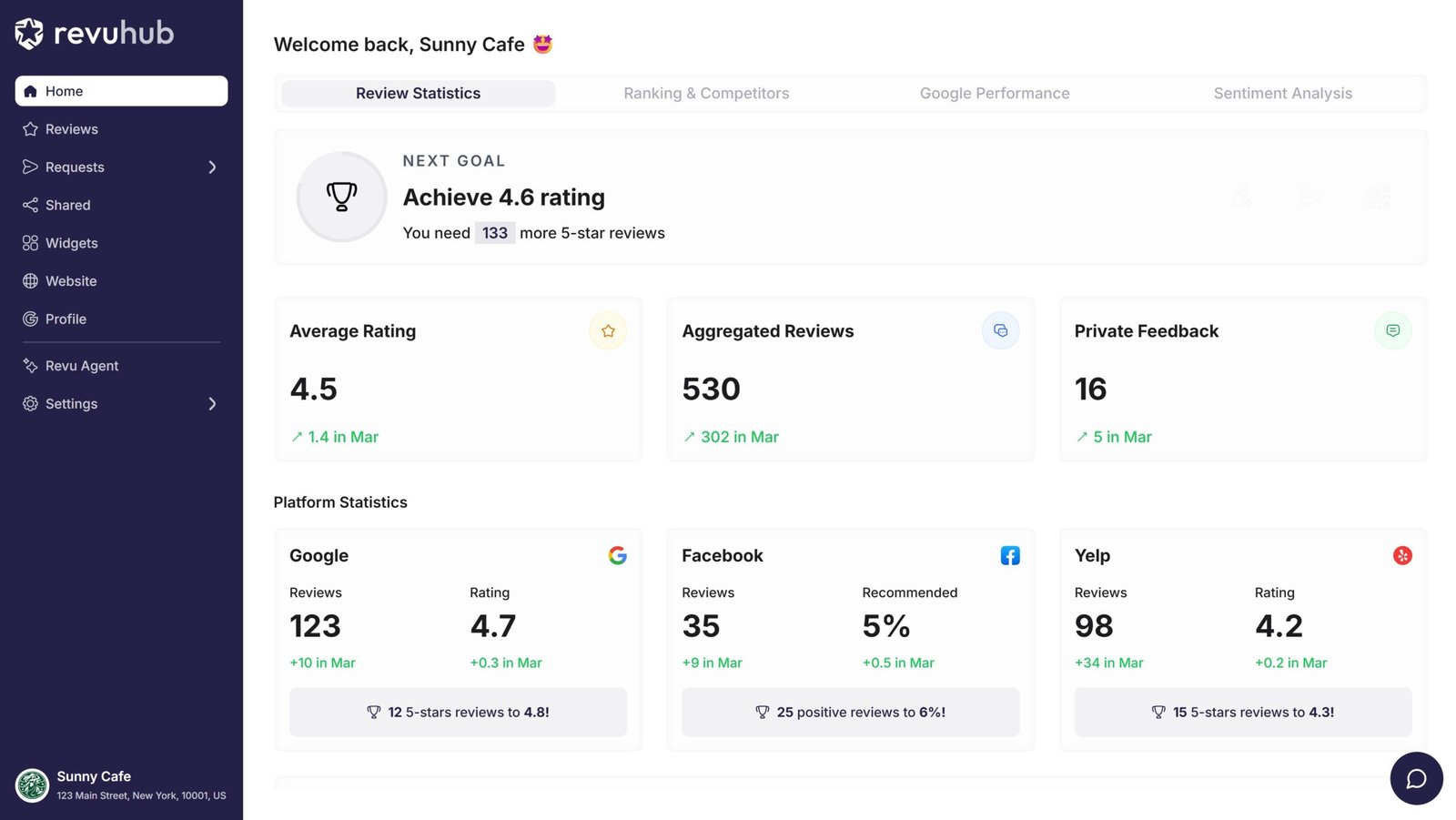Viewport: 1456px width, 820px height.
Task: Click the Sunny Cafe account avatar
Action: pyautogui.click(x=33, y=785)
